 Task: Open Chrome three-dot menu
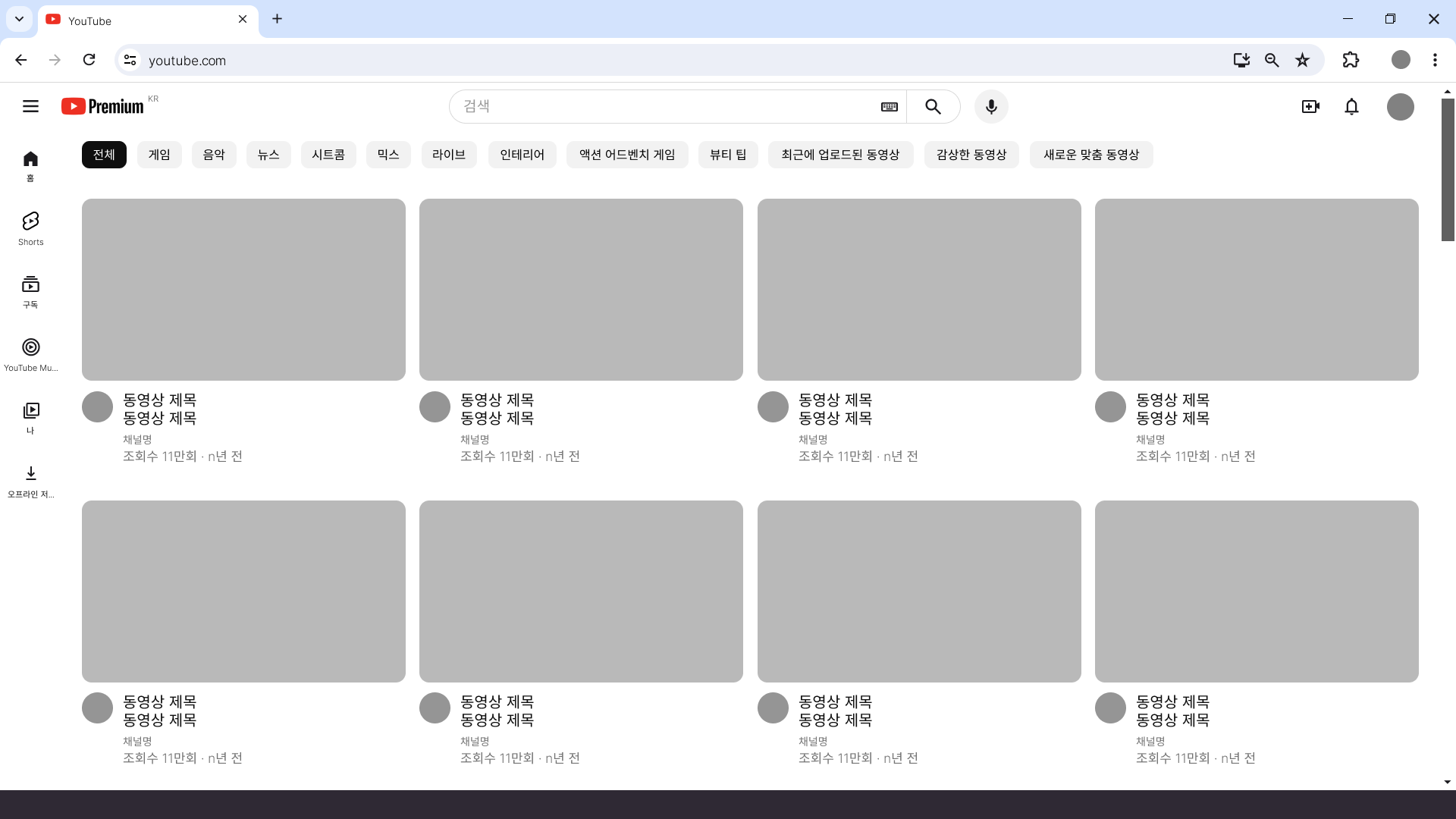point(1435,60)
